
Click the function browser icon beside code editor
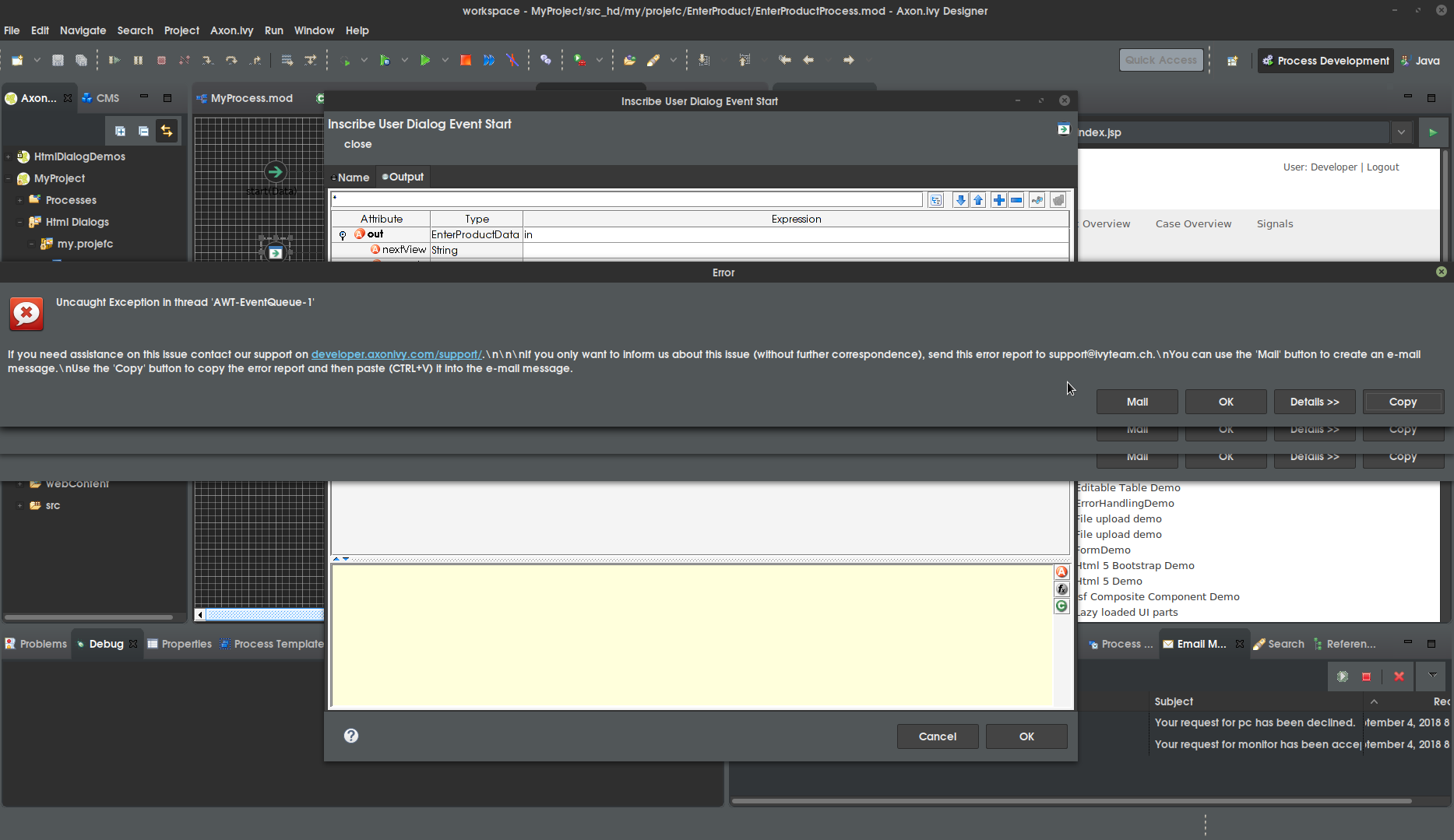[1061, 589]
